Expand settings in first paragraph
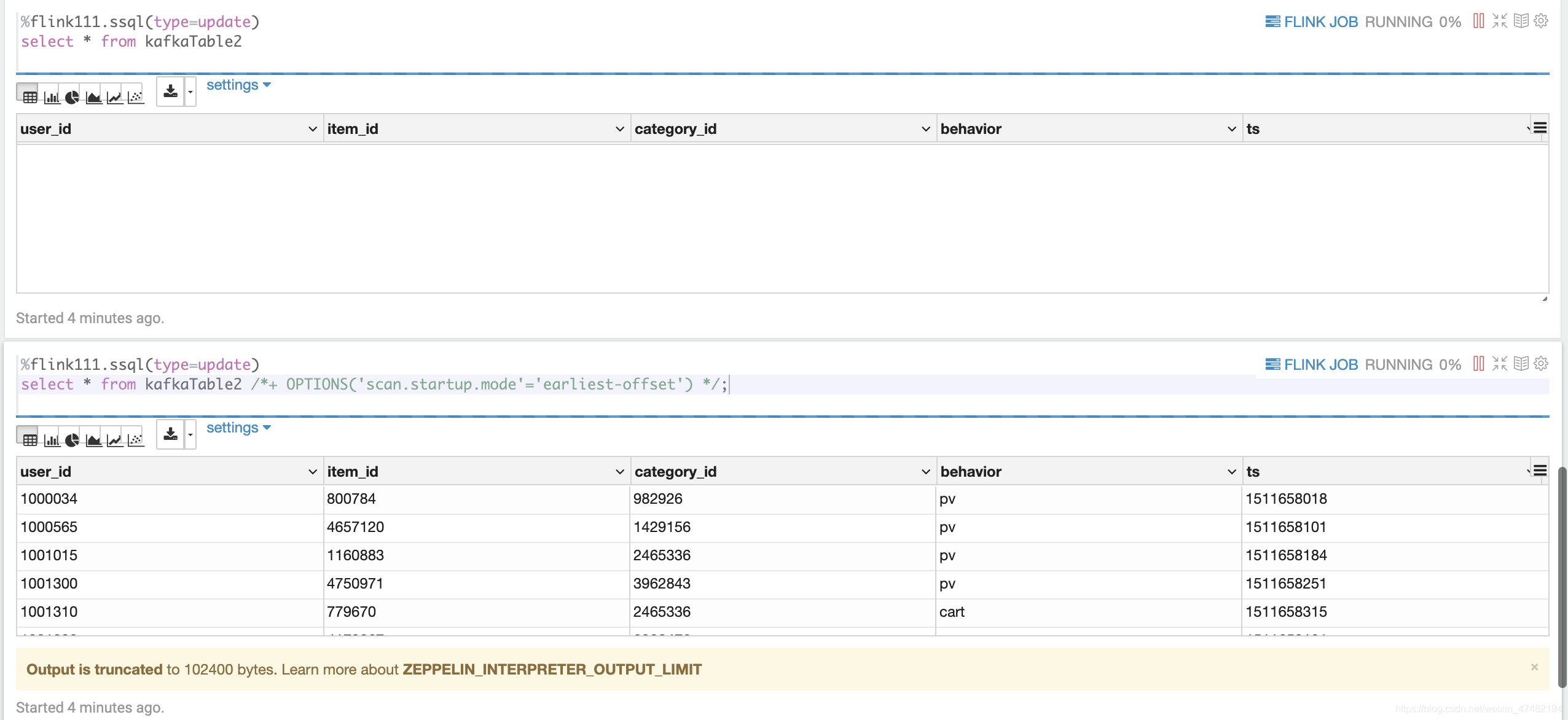Image resolution: width=1568 pixels, height=720 pixels. click(x=238, y=85)
